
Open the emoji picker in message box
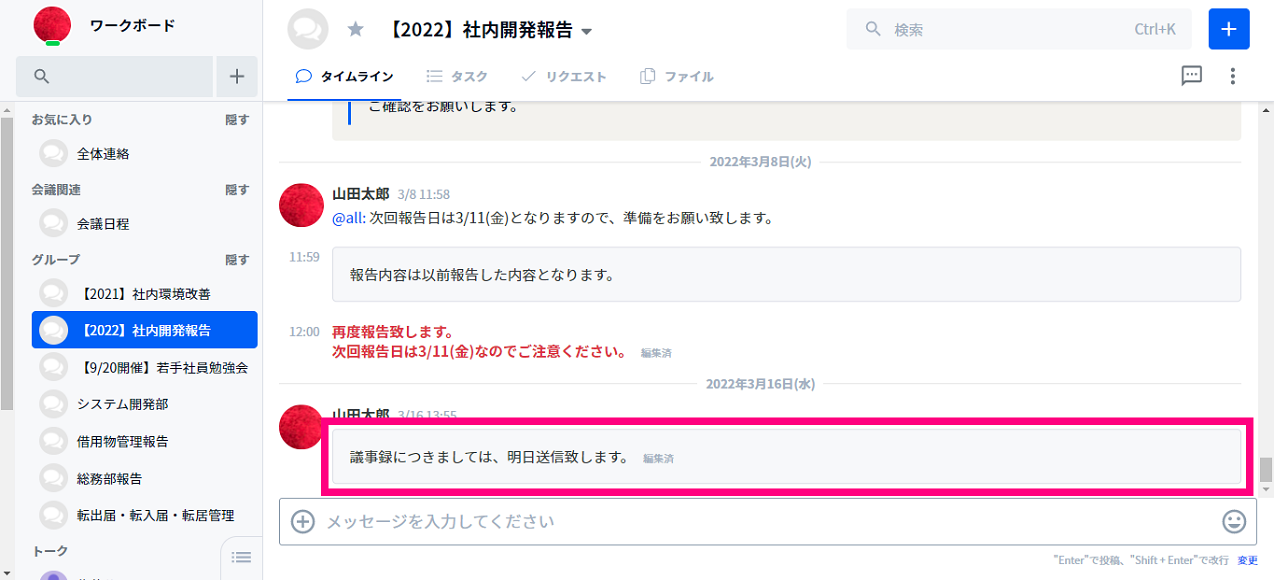1234,521
